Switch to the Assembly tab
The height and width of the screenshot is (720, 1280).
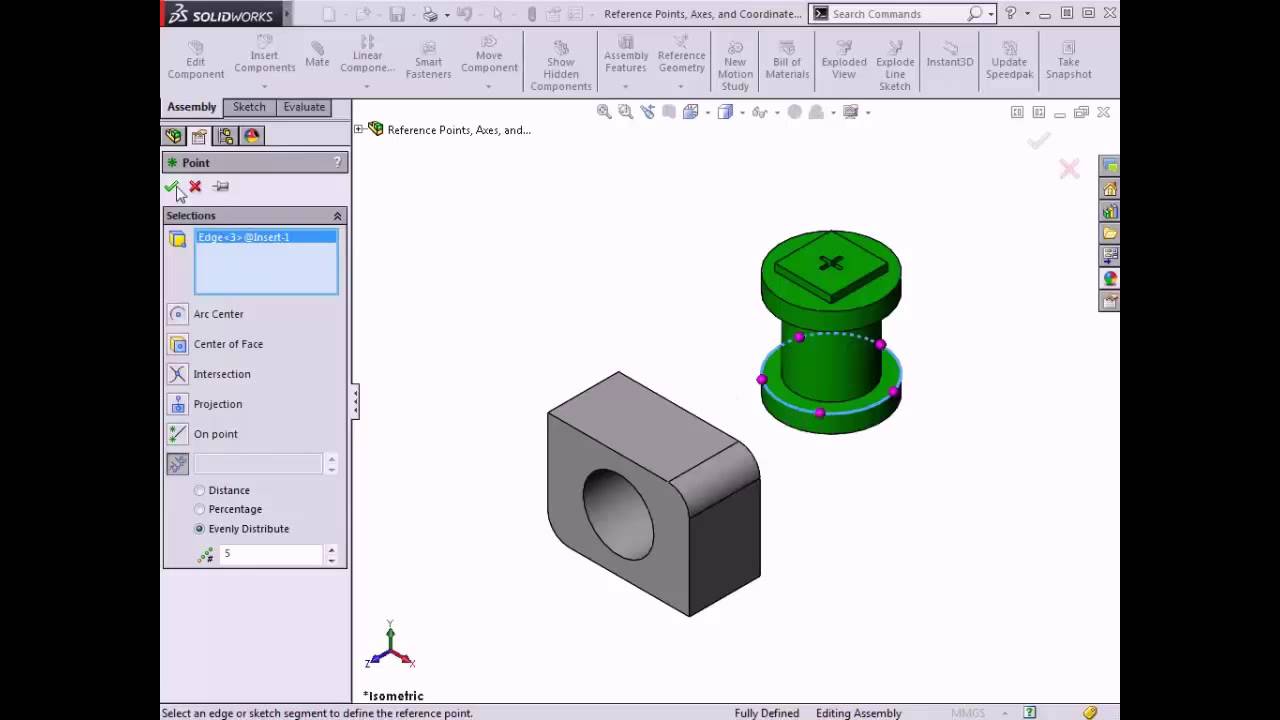[192, 107]
